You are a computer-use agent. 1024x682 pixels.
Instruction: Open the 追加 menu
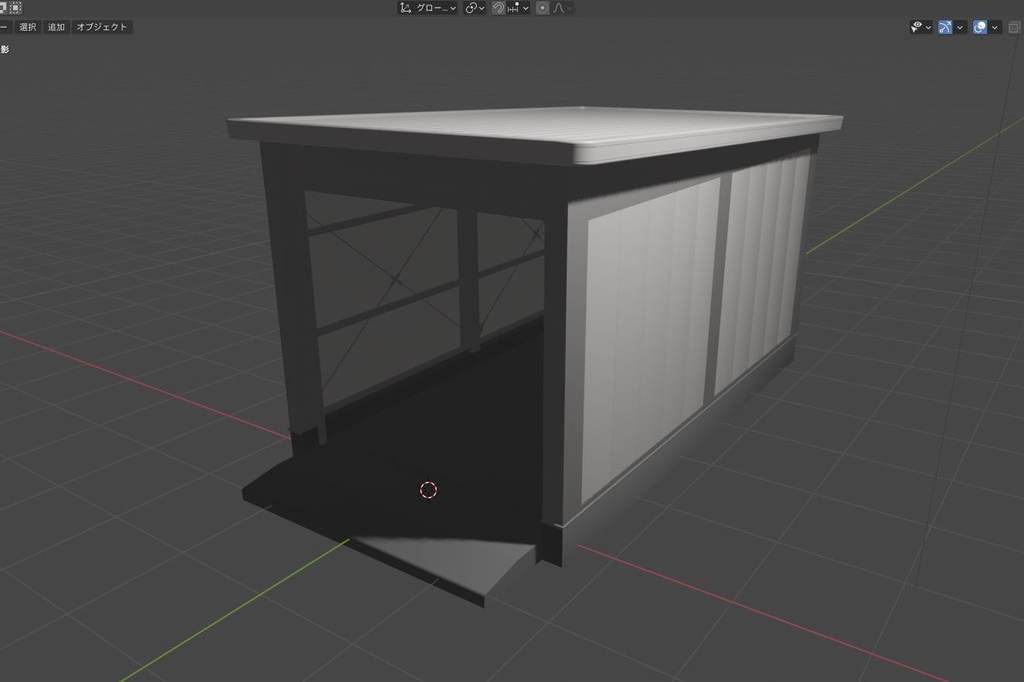56,27
